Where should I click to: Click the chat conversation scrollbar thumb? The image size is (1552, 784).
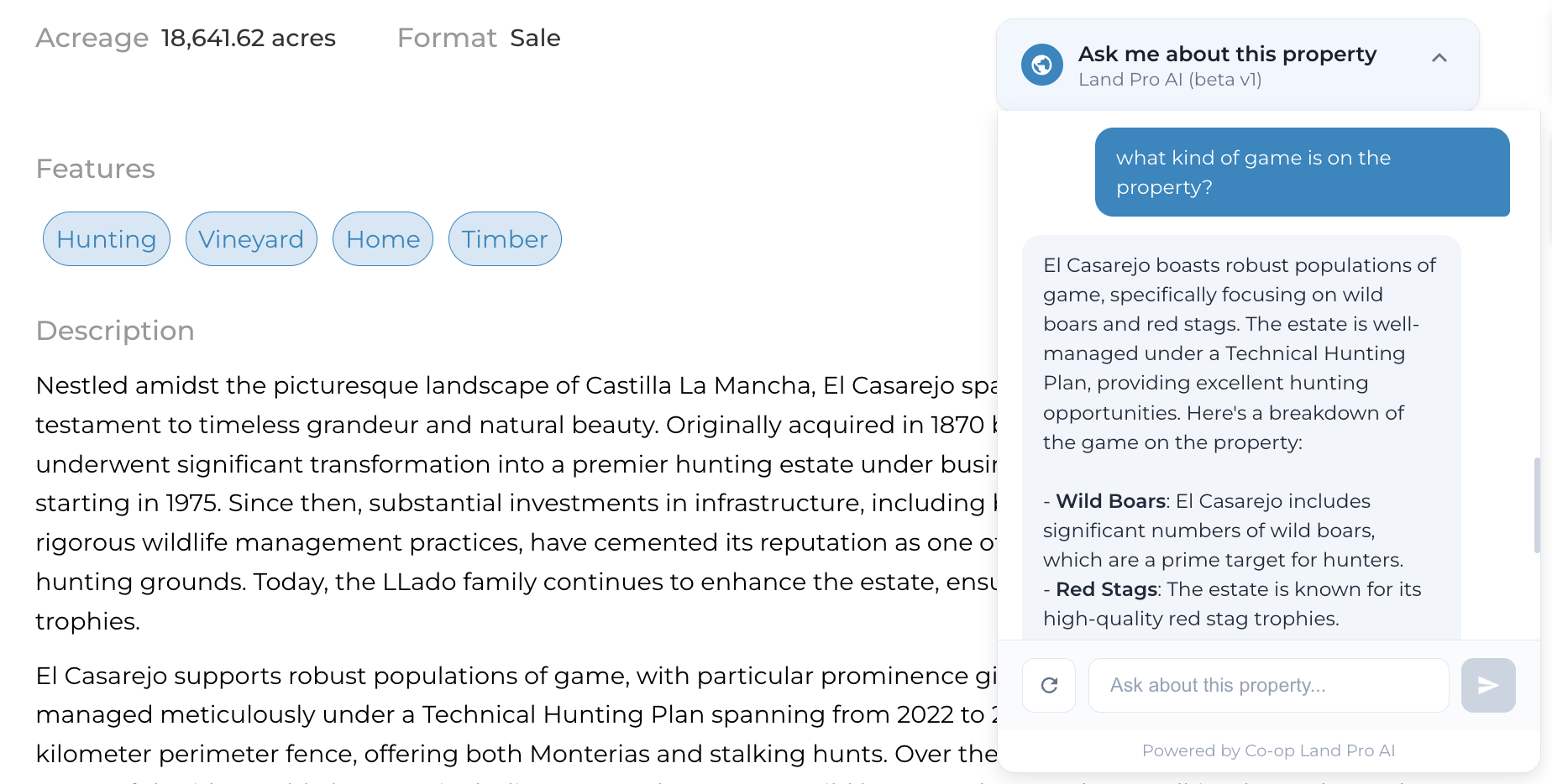1537,504
